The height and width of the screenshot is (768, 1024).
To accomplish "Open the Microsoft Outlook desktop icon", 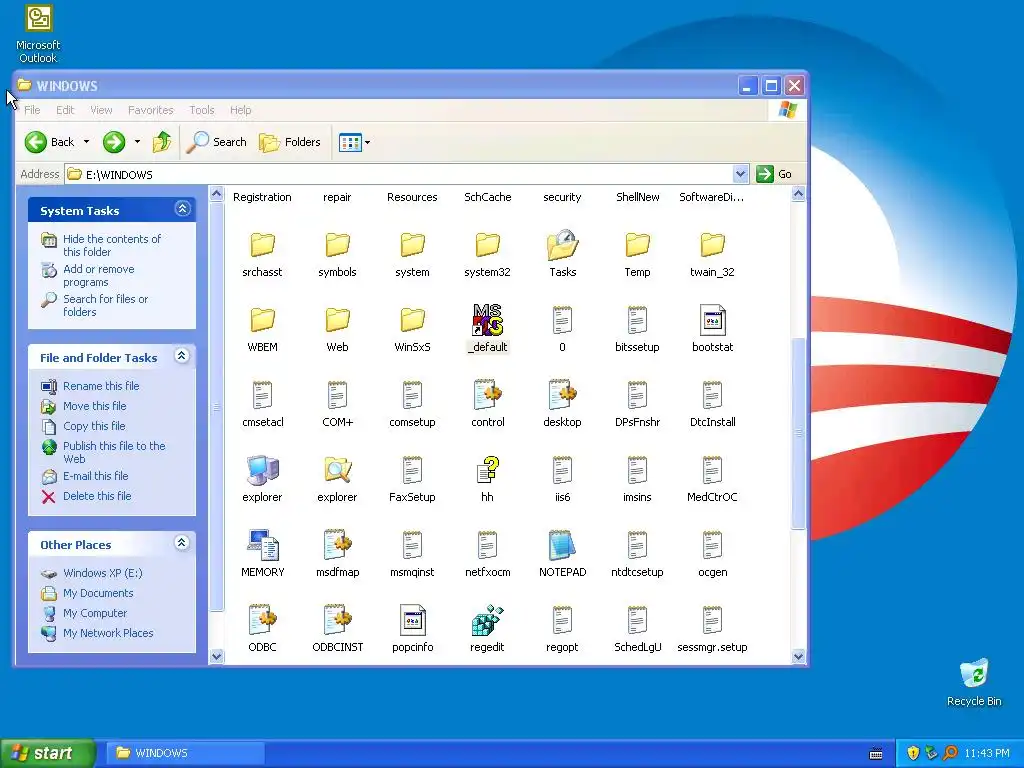I will pos(38,34).
